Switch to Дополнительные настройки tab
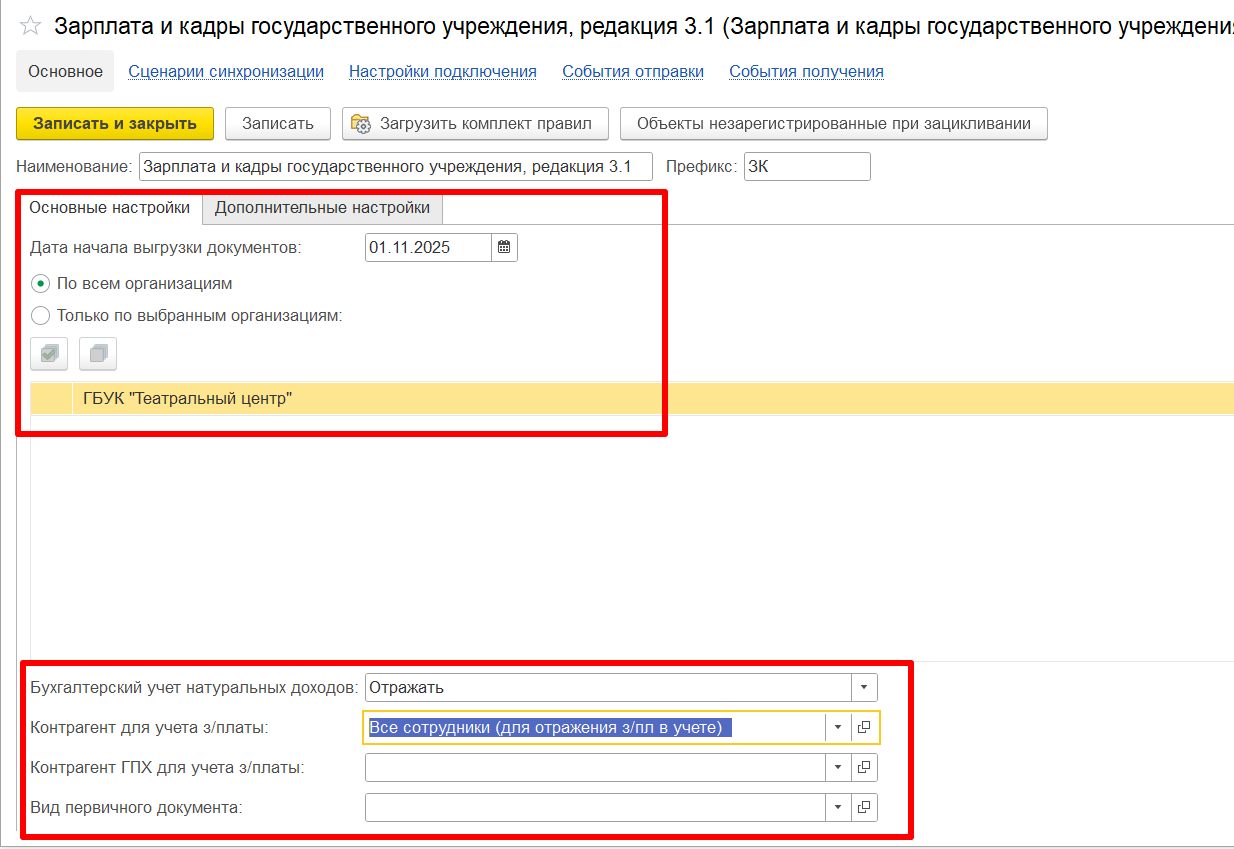Image resolution: width=1234 pixels, height=849 pixels. click(322, 208)
